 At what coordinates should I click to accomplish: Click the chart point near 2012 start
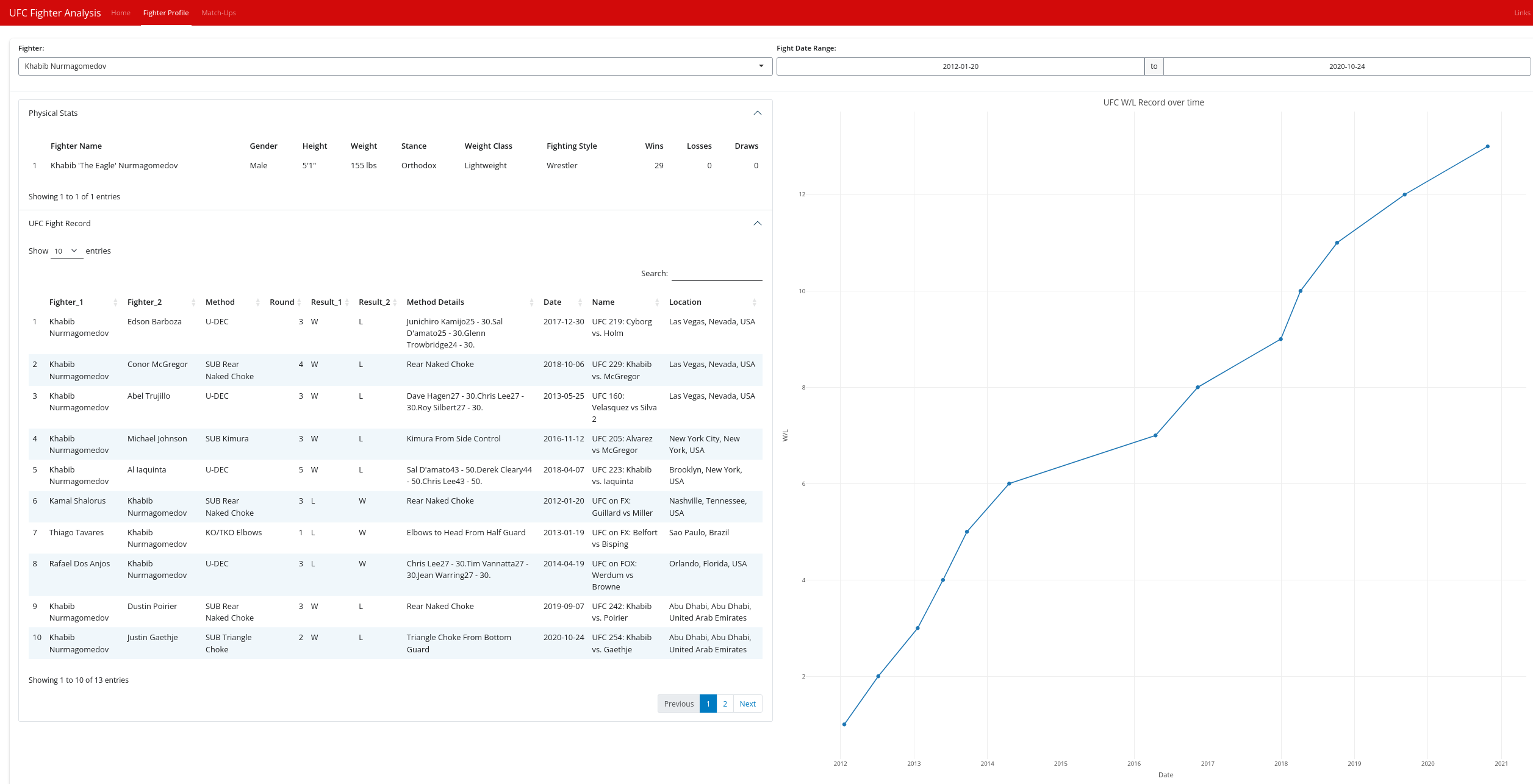[844, 724]
